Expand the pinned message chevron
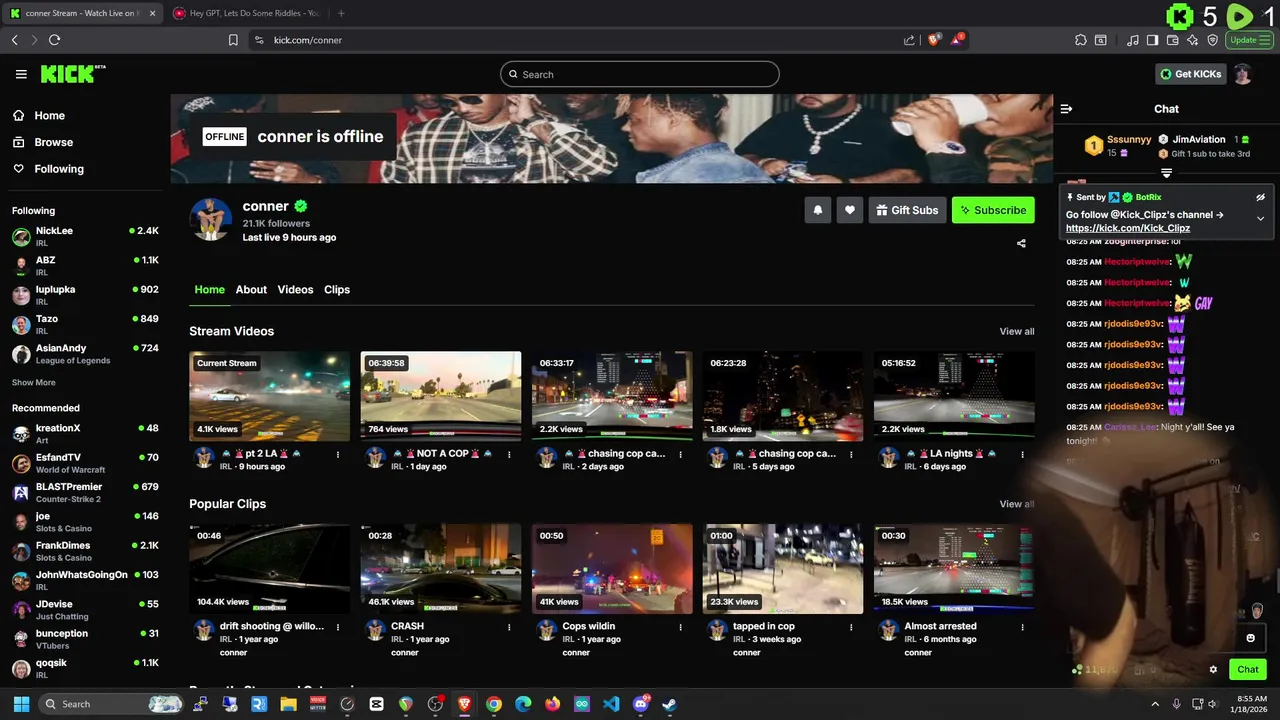 tap(1261, 218)
